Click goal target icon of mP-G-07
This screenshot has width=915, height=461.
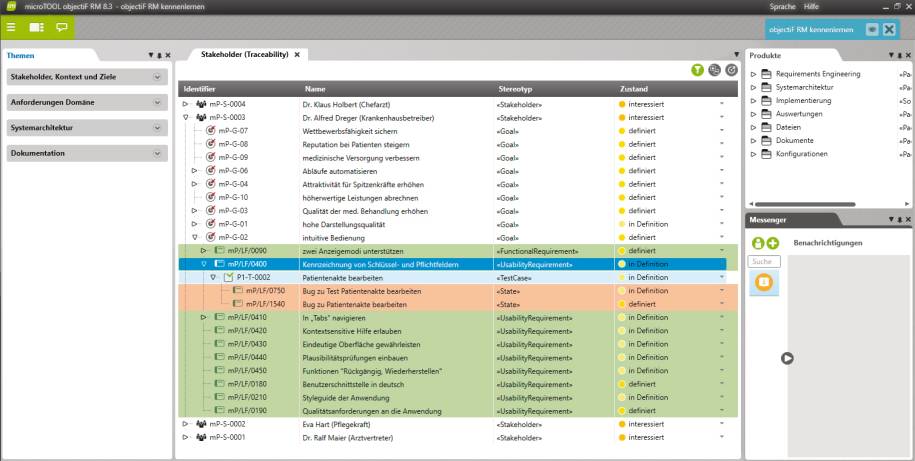(211, 131)
